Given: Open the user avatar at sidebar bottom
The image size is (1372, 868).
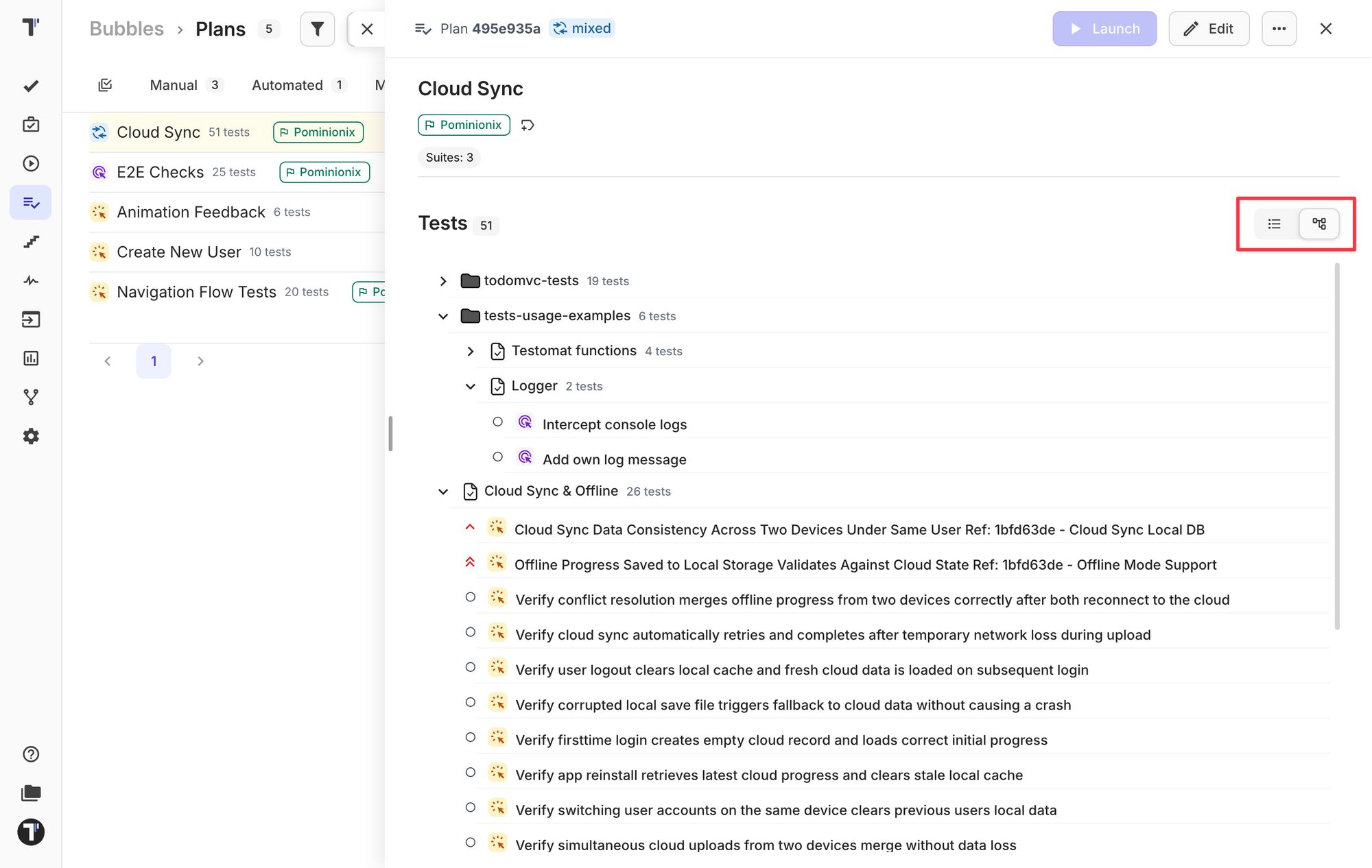Looking at the screenshot, I should coord(31,832).
